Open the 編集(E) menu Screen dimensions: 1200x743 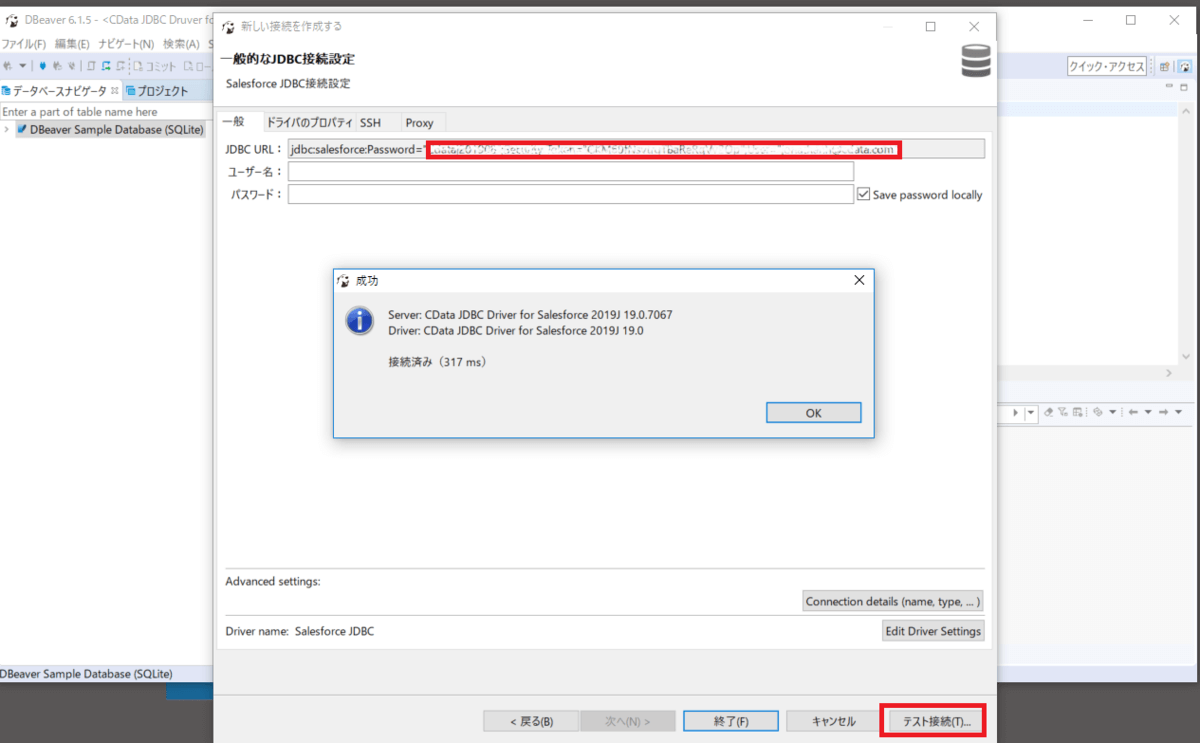click(x=72, y=44)
